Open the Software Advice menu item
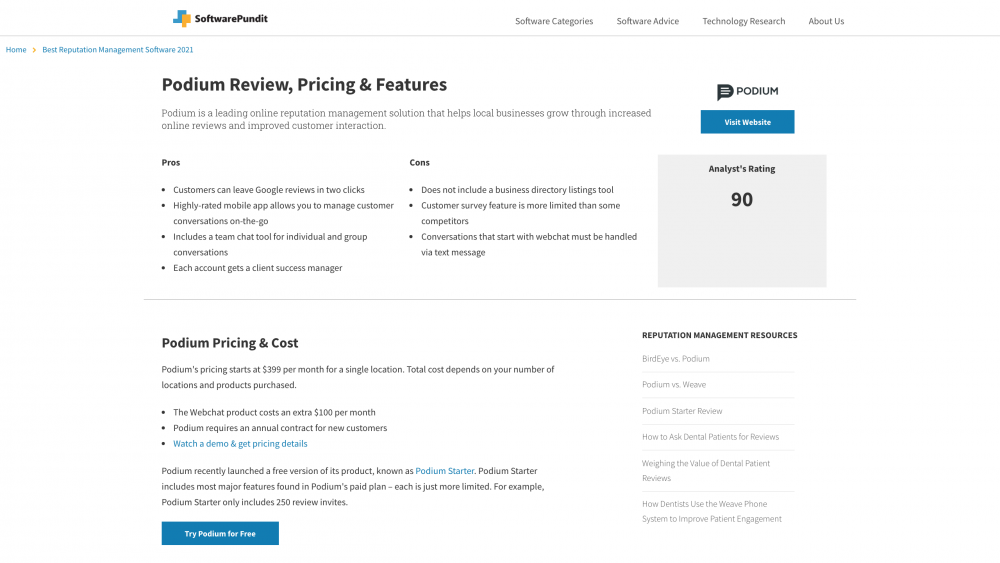1000x563 pixels. point(647,21)
